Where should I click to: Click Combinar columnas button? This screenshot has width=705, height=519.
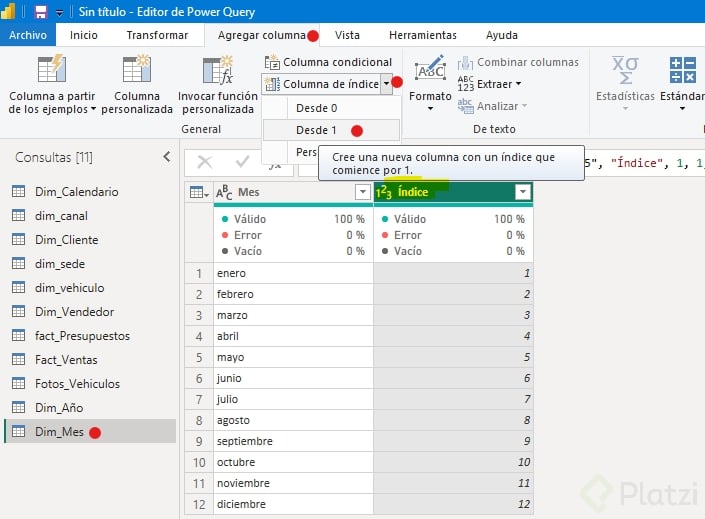(x=518, y=62)
